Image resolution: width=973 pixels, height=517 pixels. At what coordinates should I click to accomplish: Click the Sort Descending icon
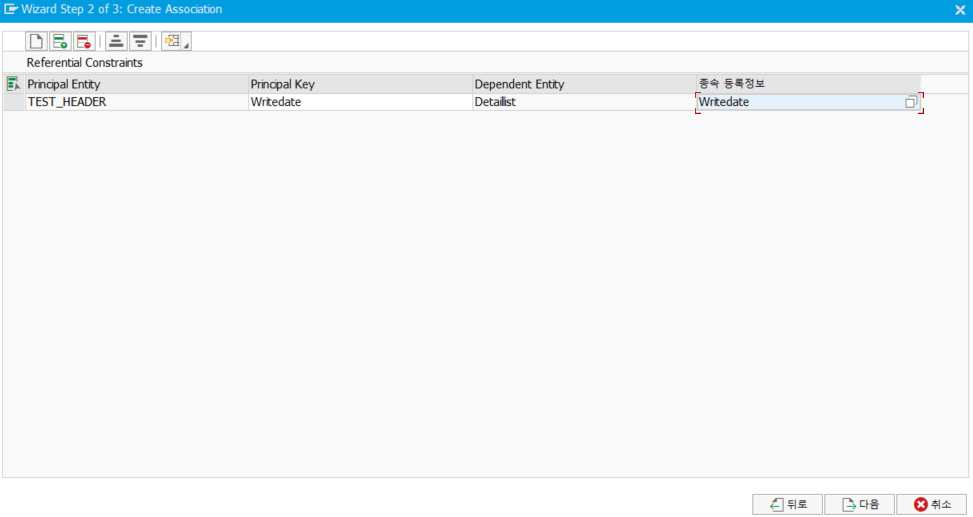(140, 42)
